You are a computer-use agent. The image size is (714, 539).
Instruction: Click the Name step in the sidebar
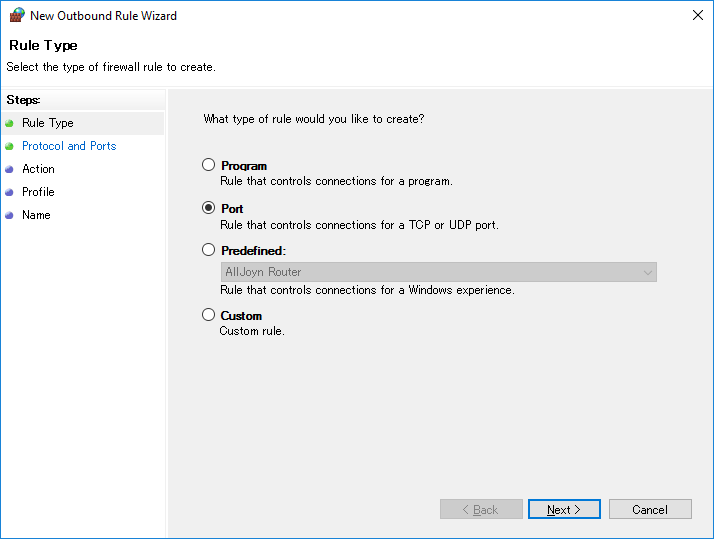pos(36,215)
